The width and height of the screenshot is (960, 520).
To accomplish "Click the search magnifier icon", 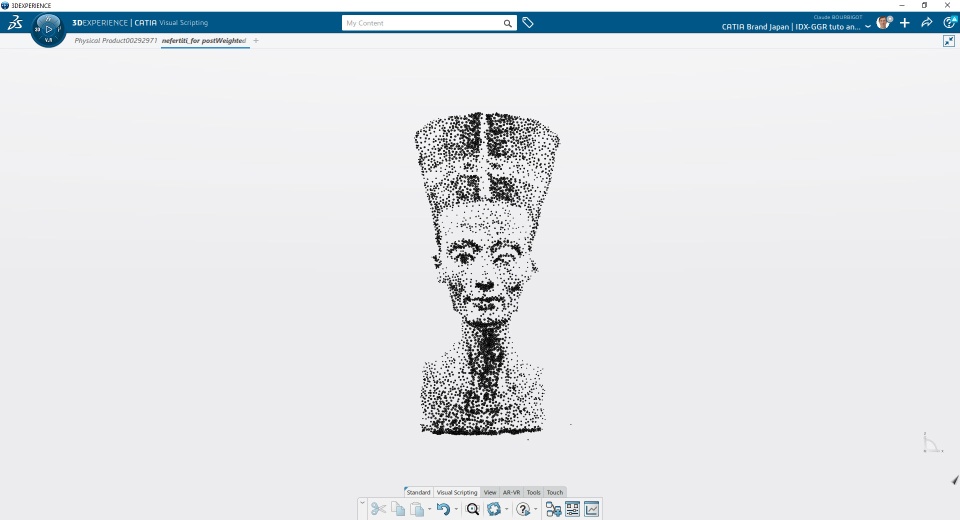I will point(508,23).
